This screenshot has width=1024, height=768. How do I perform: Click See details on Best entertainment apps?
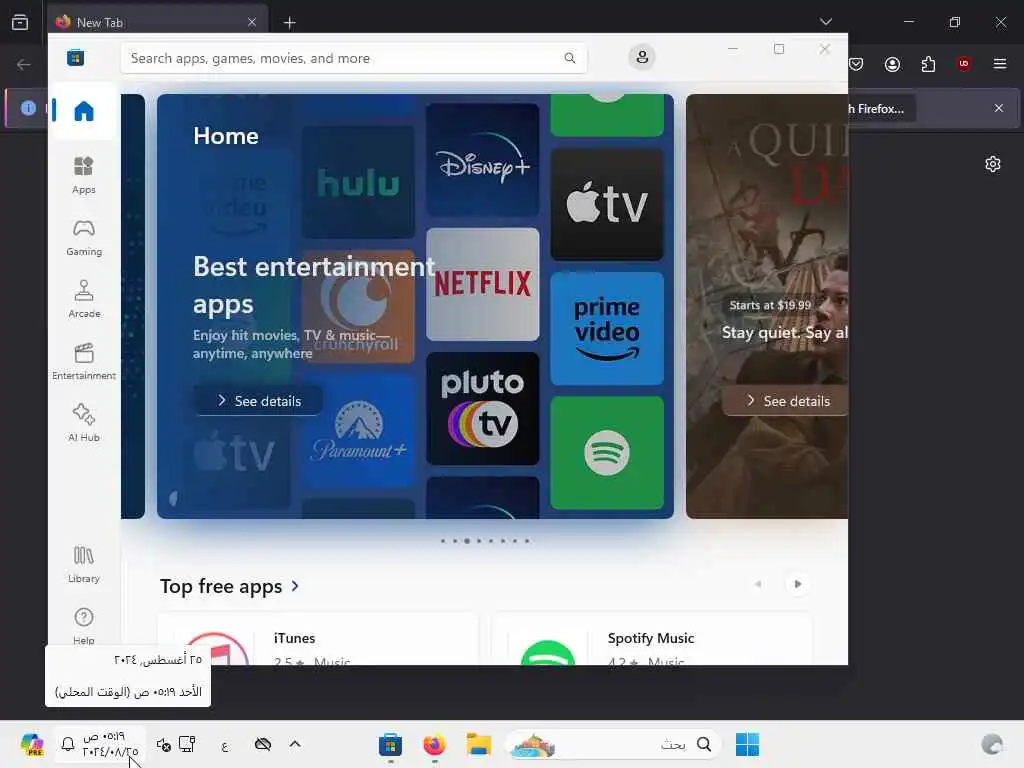tap(259, 401)
